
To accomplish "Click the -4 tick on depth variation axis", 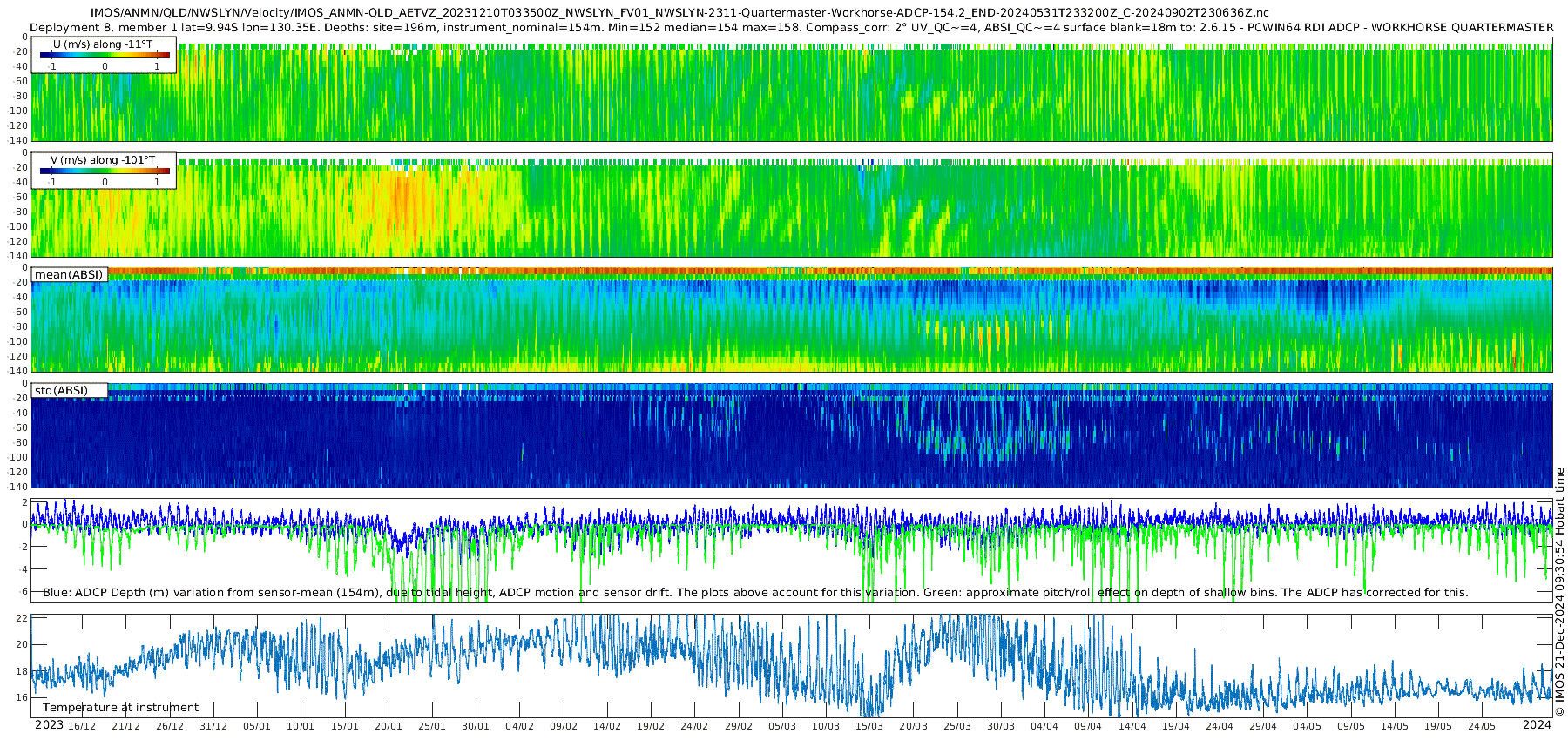I will click(x=24, y=569).
